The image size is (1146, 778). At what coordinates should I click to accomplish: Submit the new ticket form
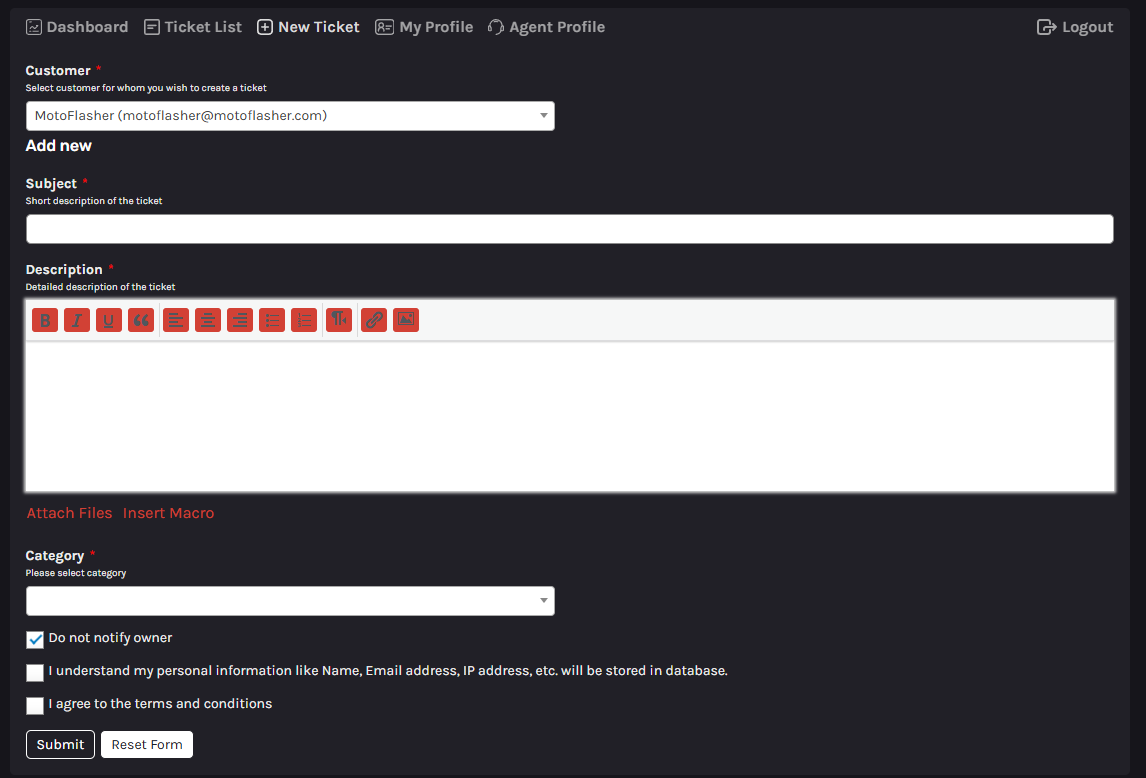[60, 745]
